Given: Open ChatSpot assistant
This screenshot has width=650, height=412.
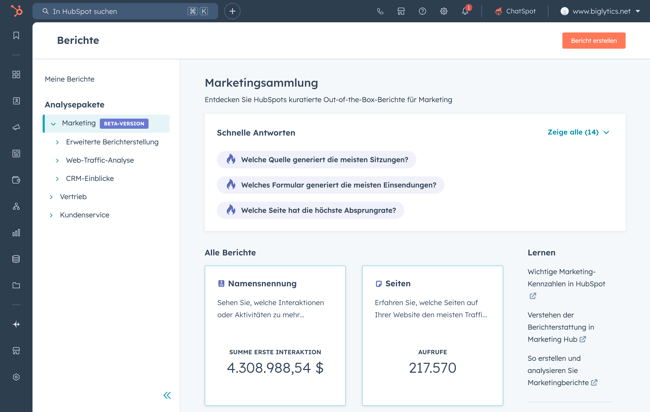Looking at the screenshot, I should click(515, 12).
